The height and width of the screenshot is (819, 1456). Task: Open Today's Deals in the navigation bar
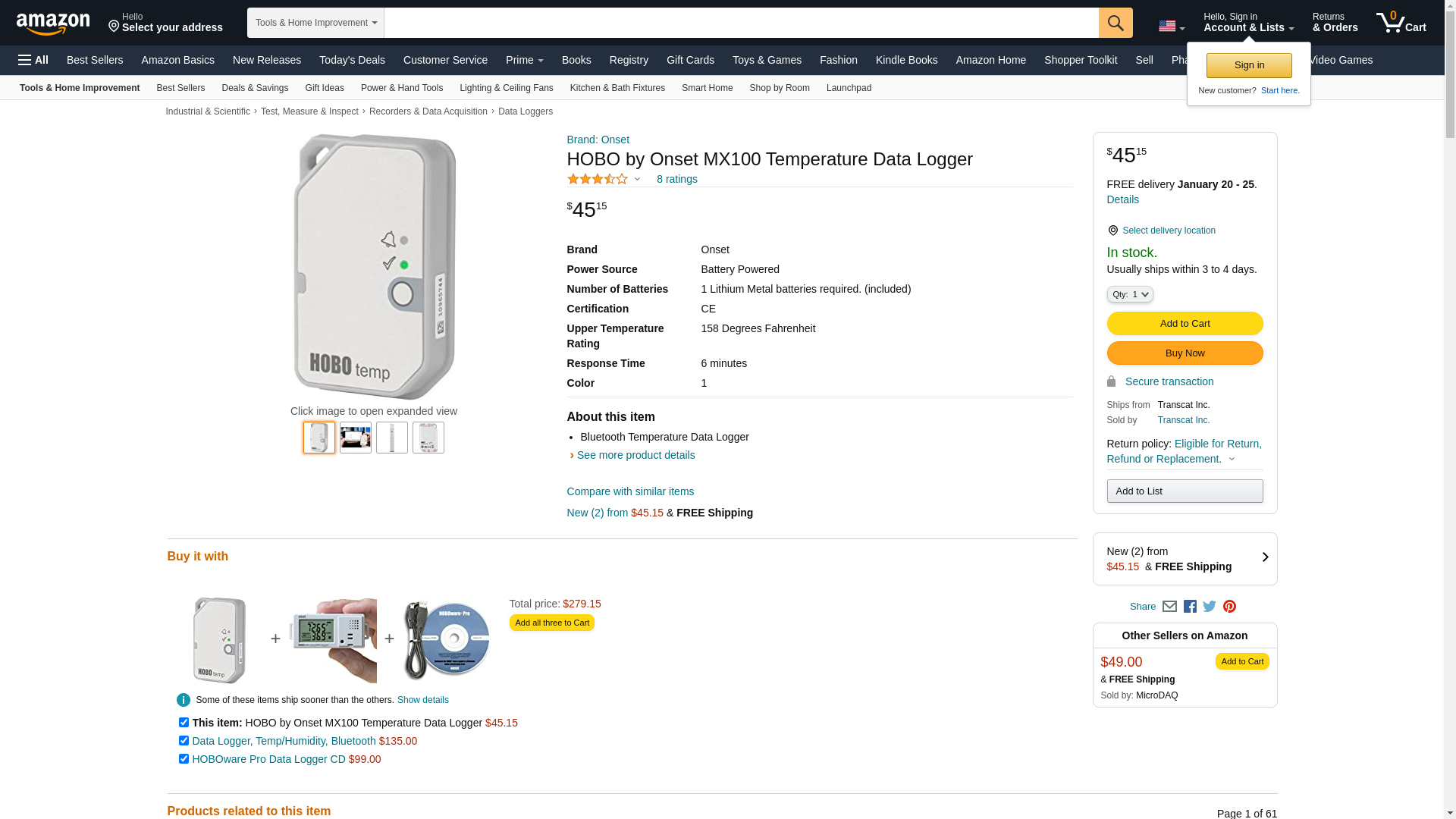(352, 60)
